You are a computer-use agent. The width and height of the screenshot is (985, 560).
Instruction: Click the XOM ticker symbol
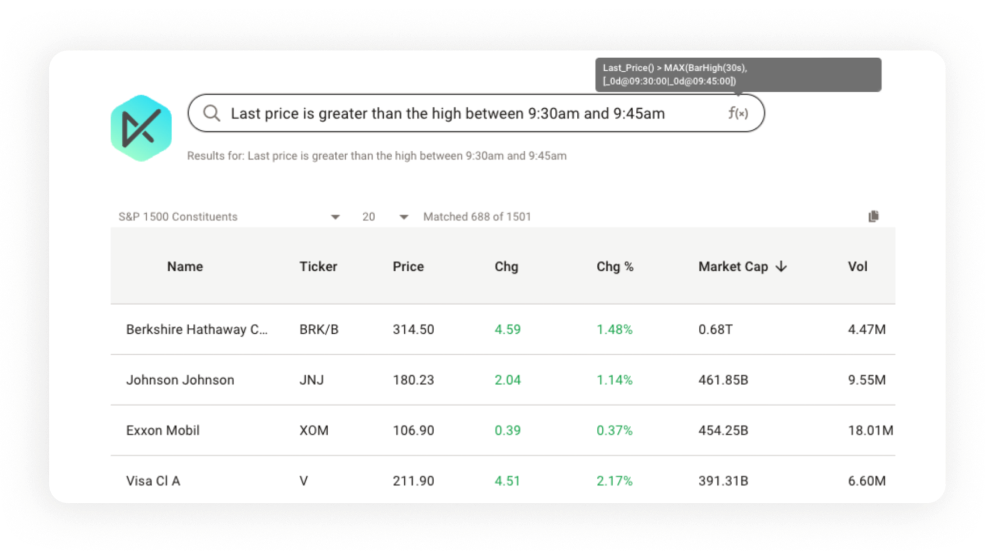pyautogui.click(x=313, y=430)
